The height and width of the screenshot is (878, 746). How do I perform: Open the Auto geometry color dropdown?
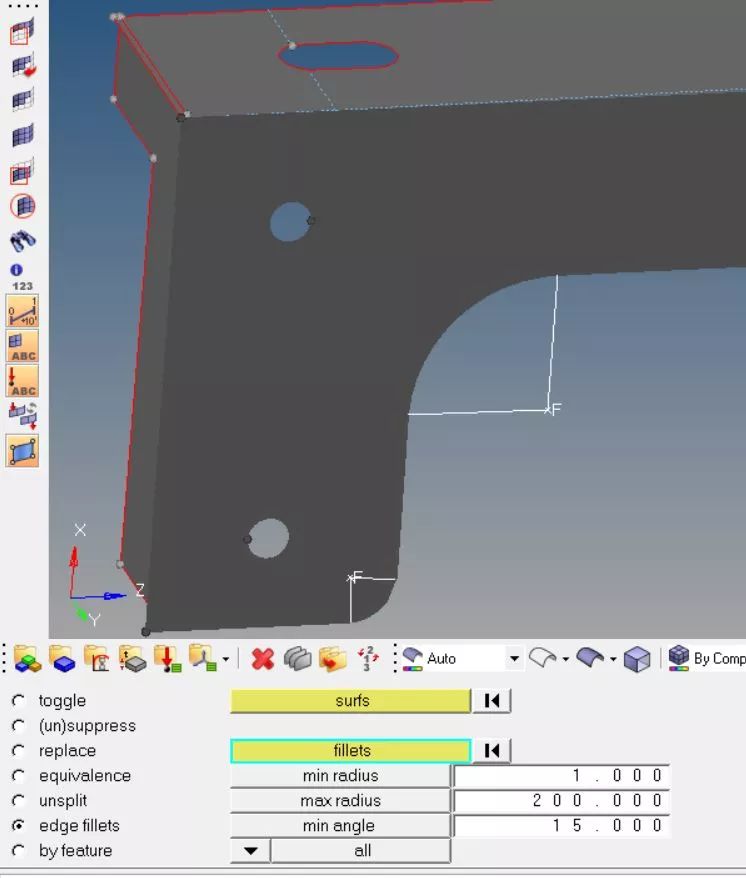click(513, 659)
